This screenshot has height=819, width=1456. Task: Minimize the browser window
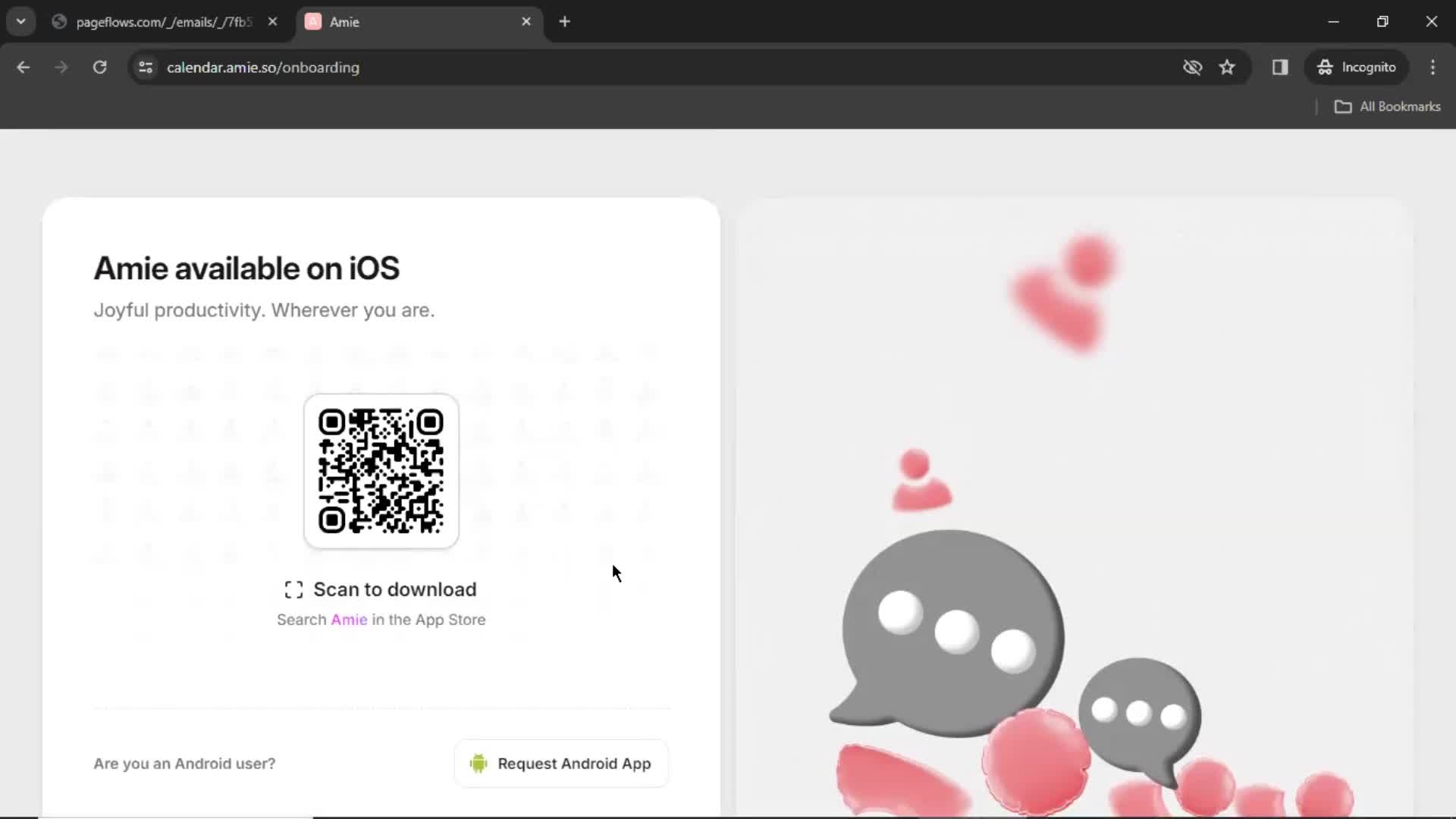[x=1334, y=22]
